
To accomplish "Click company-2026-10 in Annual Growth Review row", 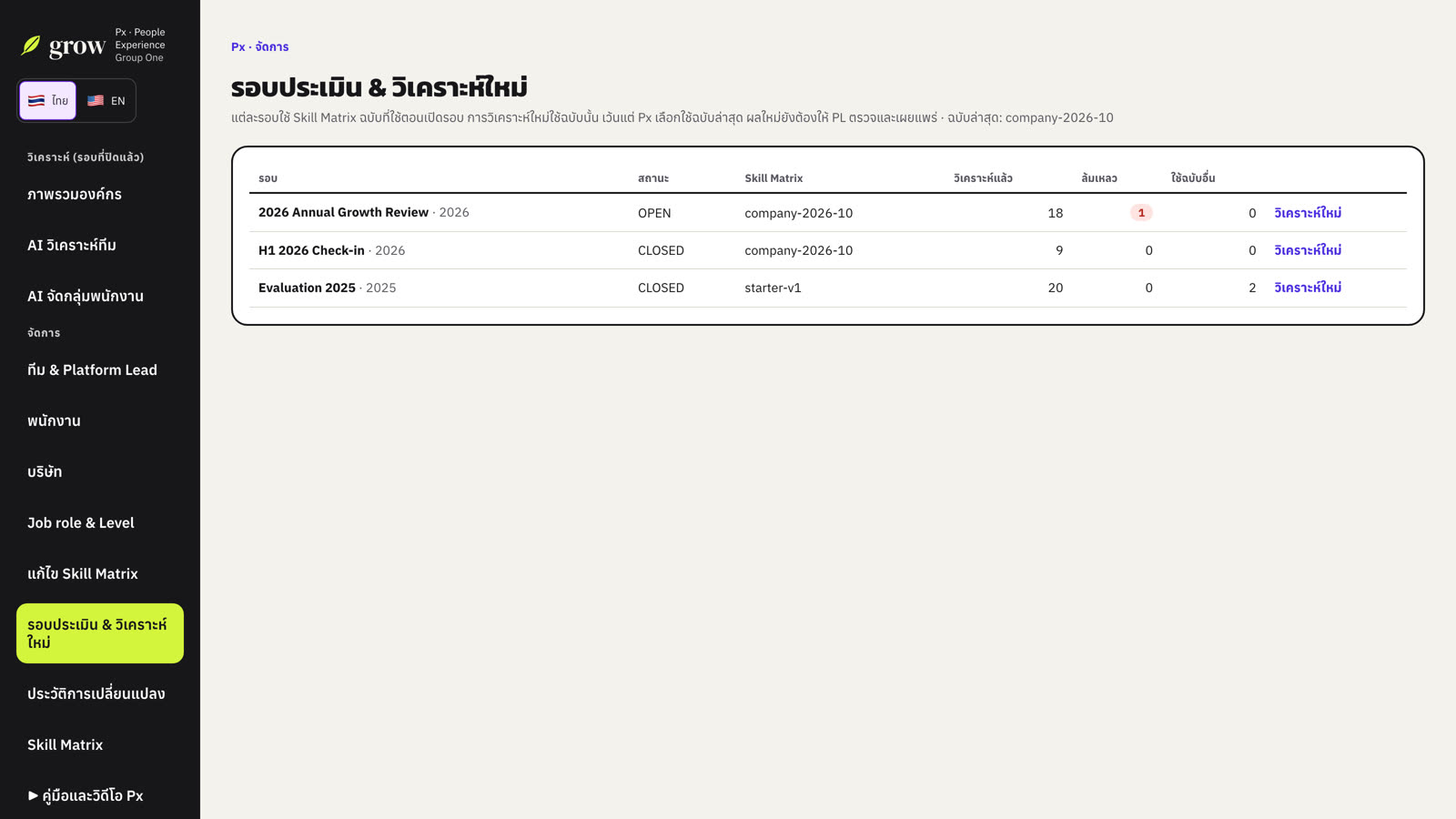I will [x=798, y=213].
